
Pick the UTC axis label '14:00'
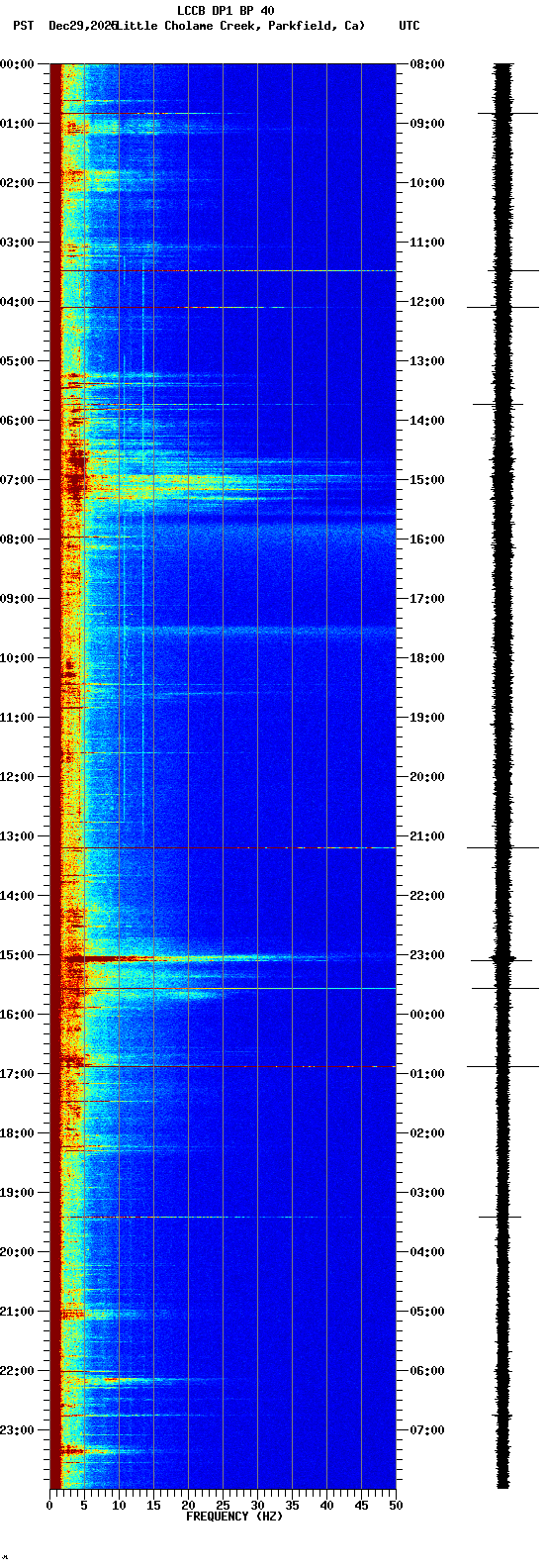coord(427,421)
